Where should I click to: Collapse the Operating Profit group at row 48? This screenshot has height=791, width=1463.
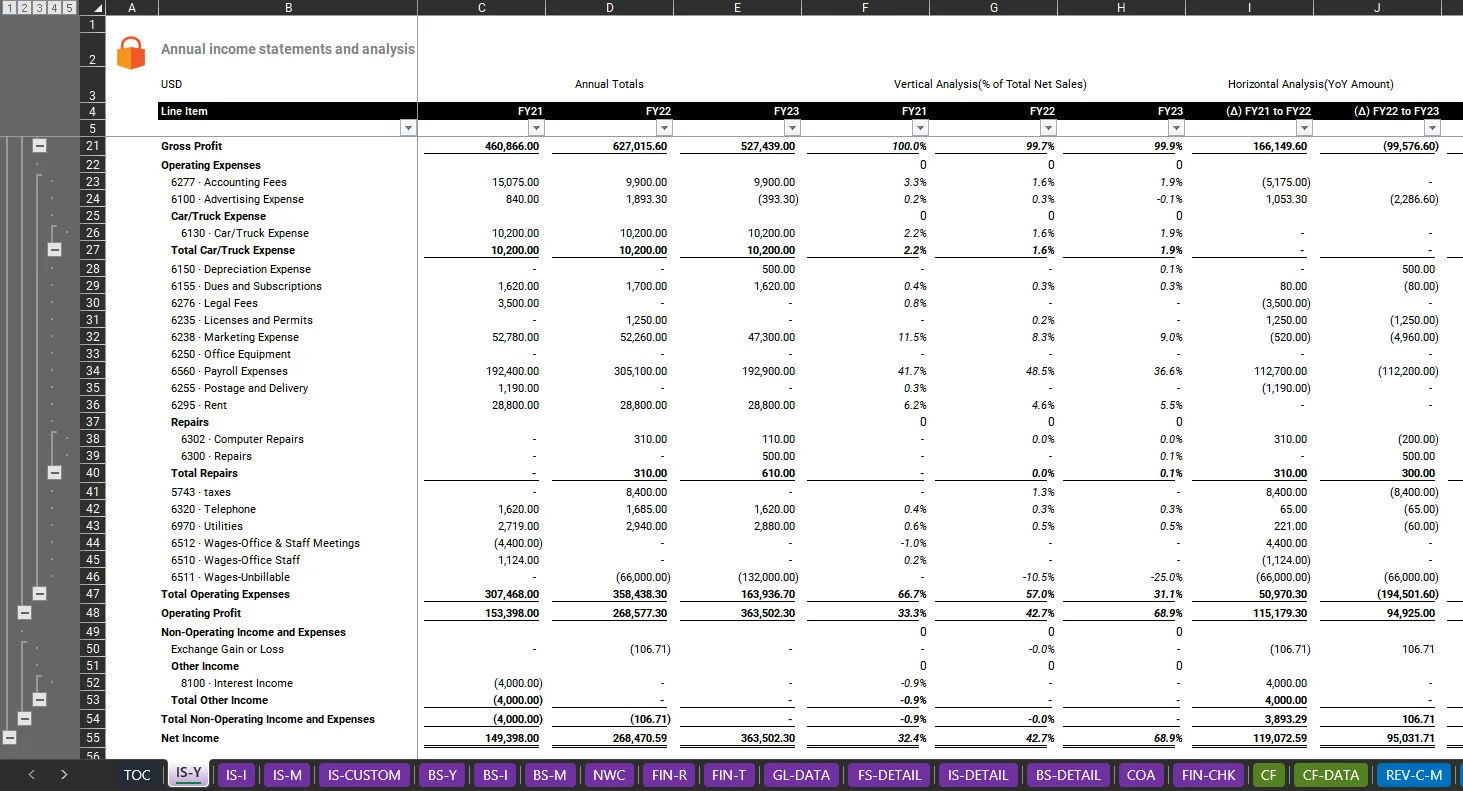25,613
